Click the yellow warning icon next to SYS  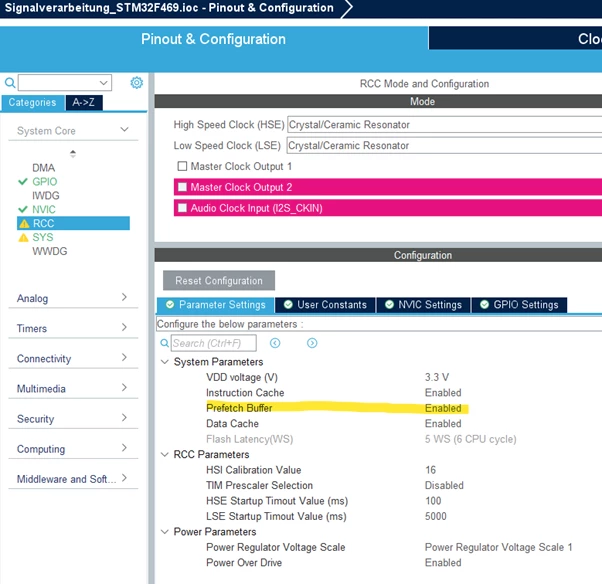coord(23,237)
